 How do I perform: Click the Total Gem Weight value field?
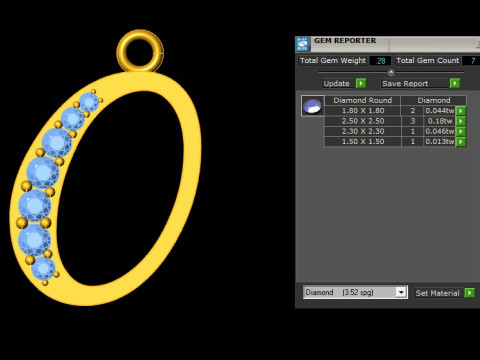(380, 61)
